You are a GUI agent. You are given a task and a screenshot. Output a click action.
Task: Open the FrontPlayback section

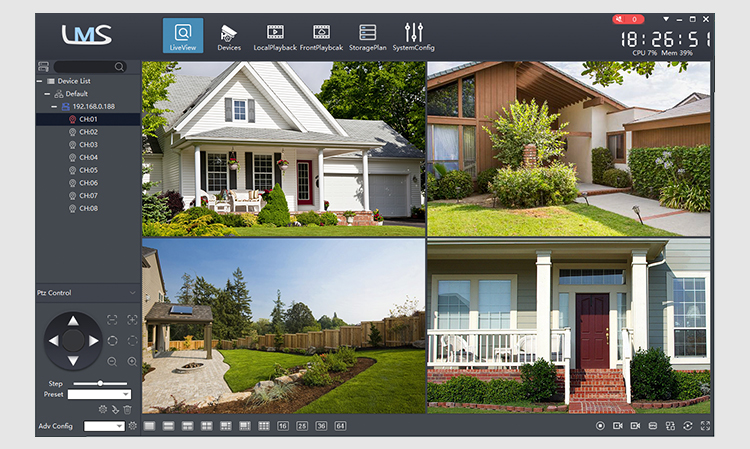[x=321, y=36]
